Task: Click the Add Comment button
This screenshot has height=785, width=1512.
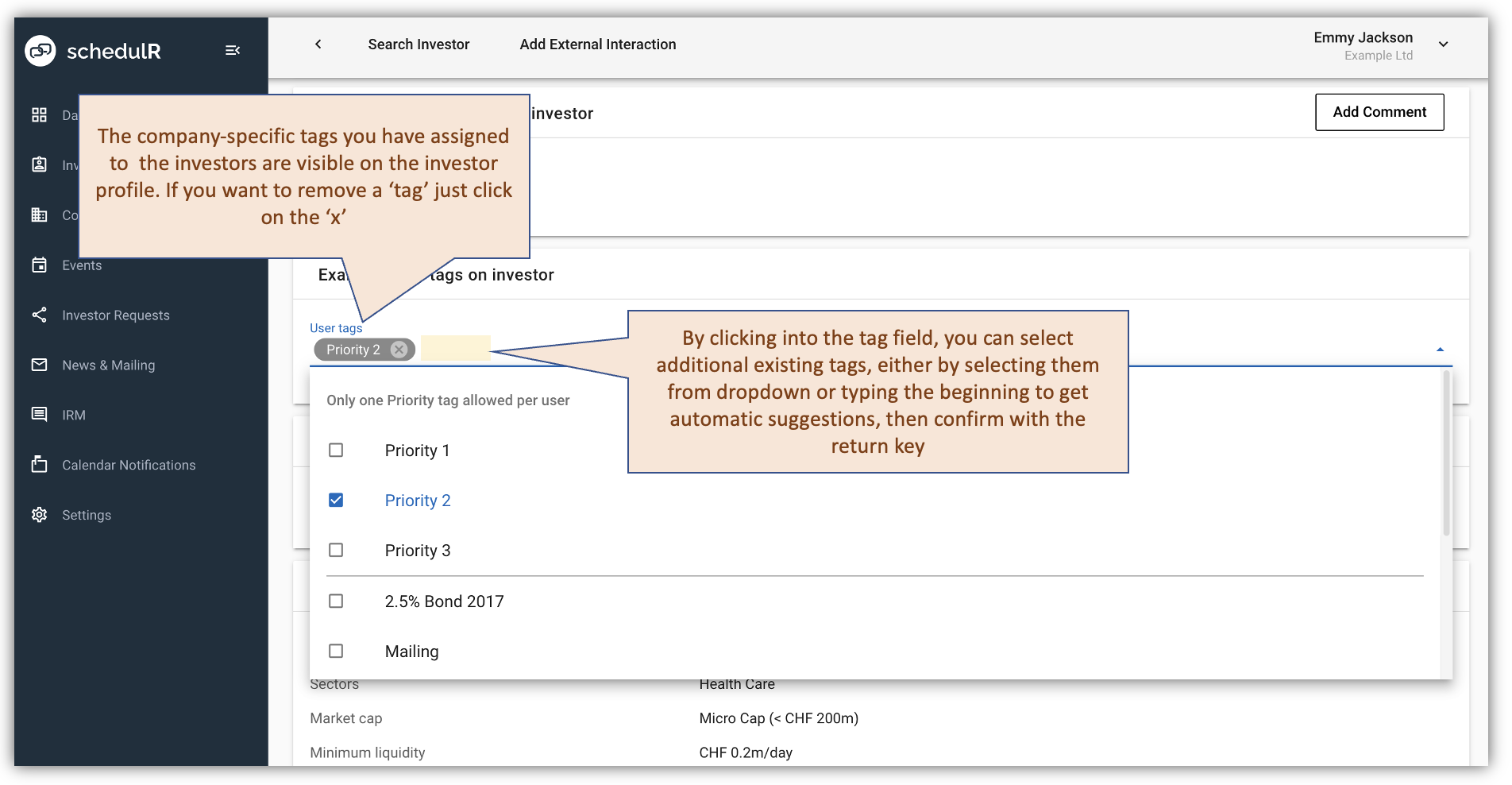Action: (x=1379, y=112)
